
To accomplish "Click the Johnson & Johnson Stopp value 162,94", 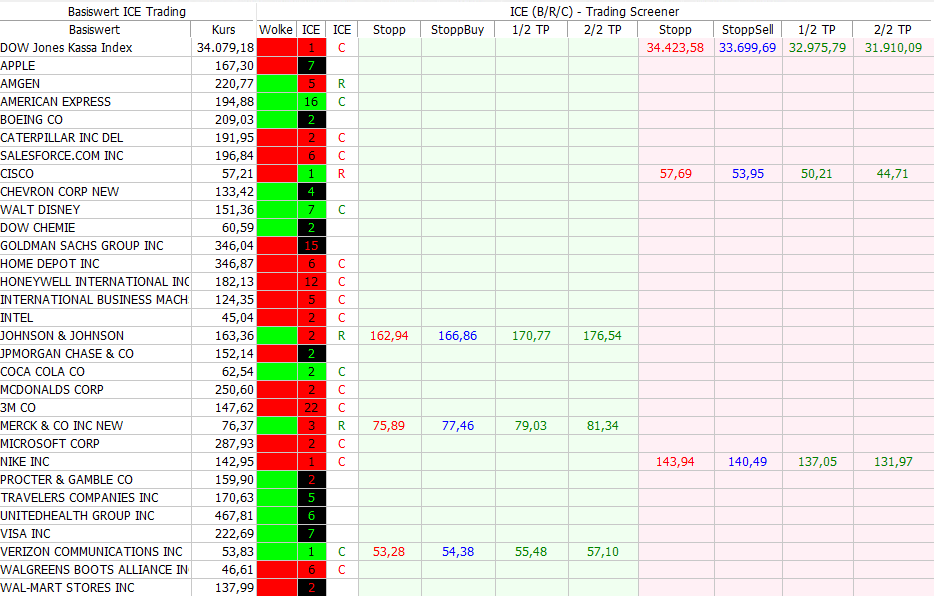I will [x=389, y=336].
